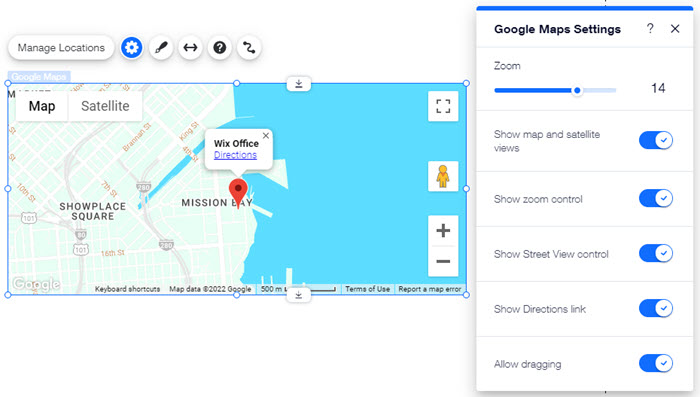
Task: Click the top download handle icon on map
Action: pos(299,84)
